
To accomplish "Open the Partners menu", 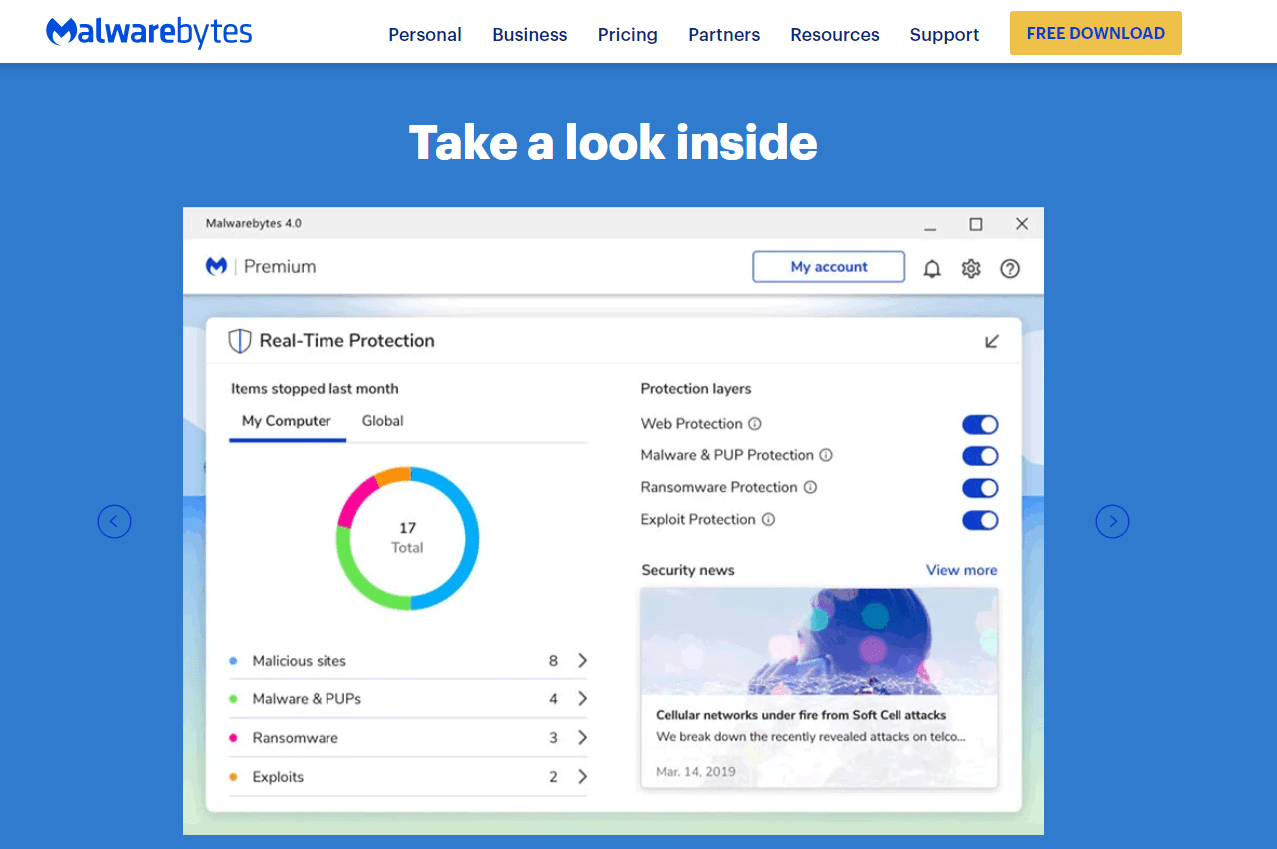I will pos(724,35).
